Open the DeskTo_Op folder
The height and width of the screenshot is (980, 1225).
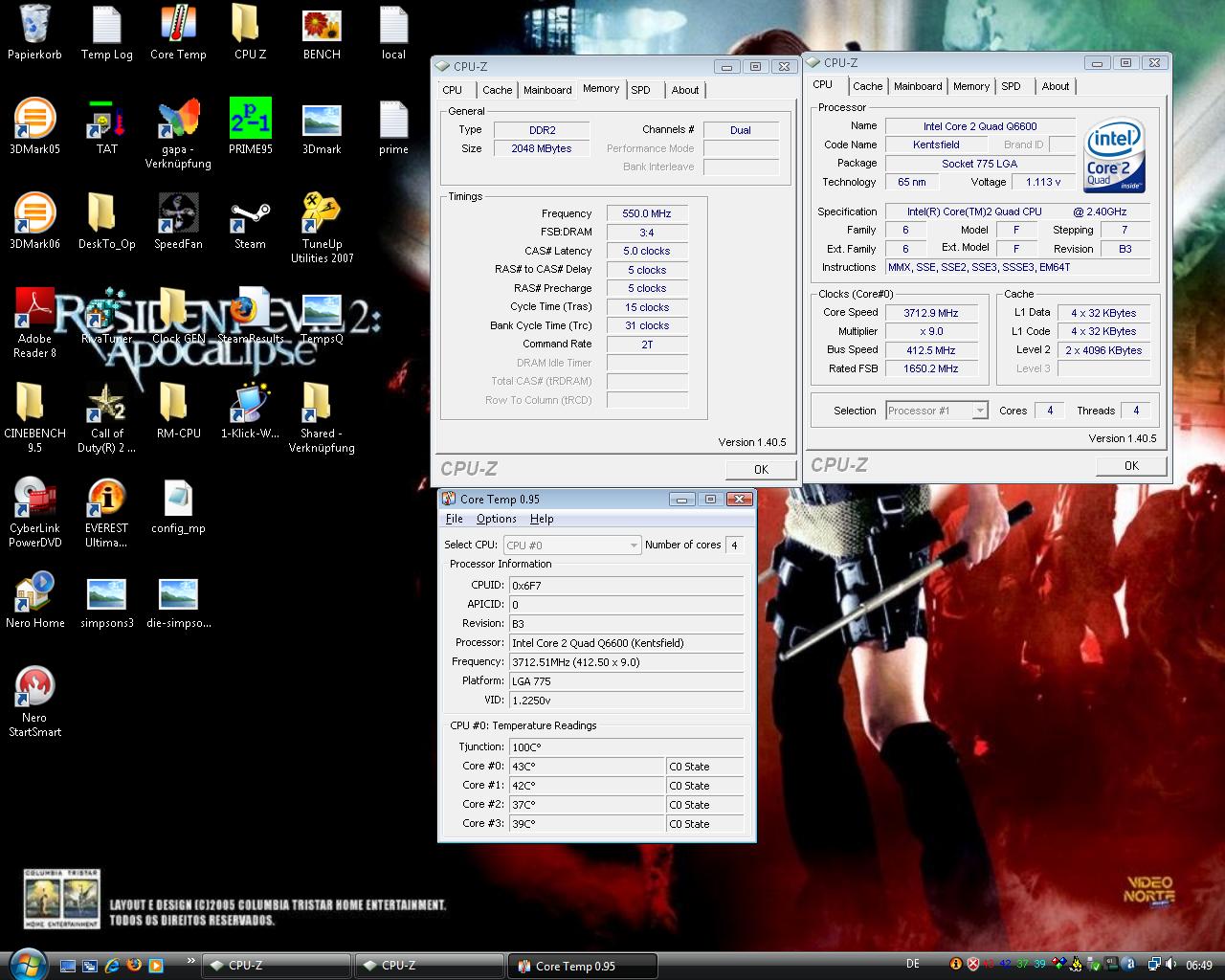pyautogui.click(x=106, y=221)
